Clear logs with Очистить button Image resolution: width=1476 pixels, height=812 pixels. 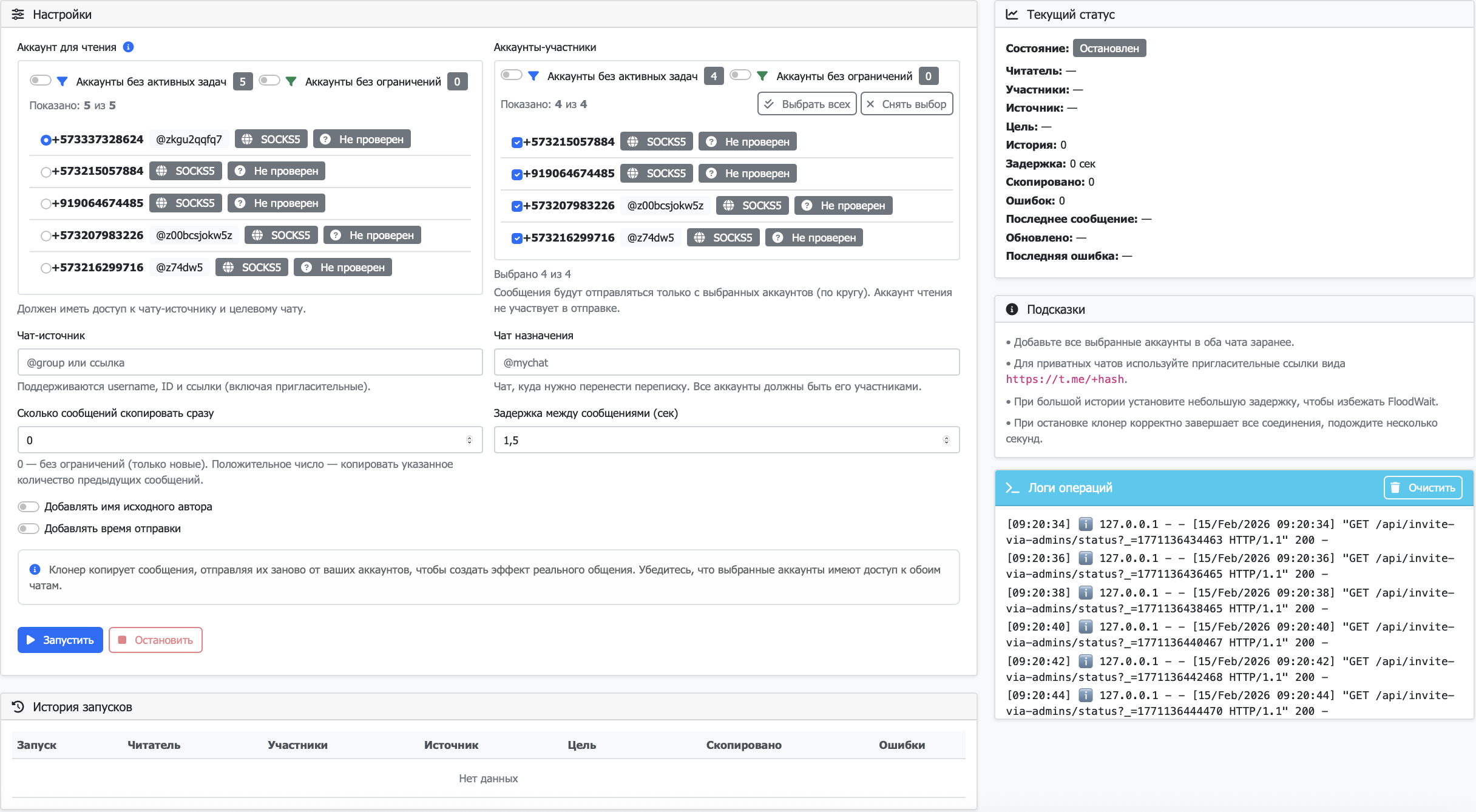(1422, 487)
